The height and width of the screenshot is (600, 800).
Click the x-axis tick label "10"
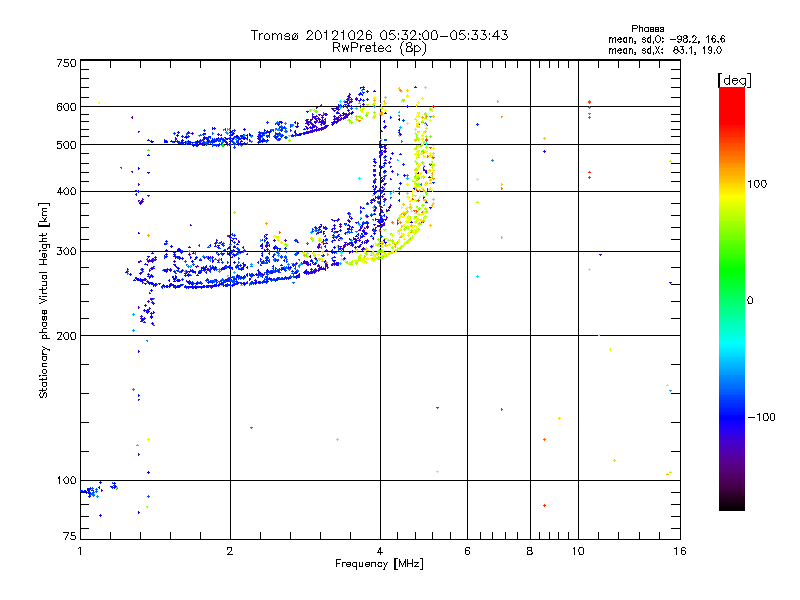click(578, 551)
